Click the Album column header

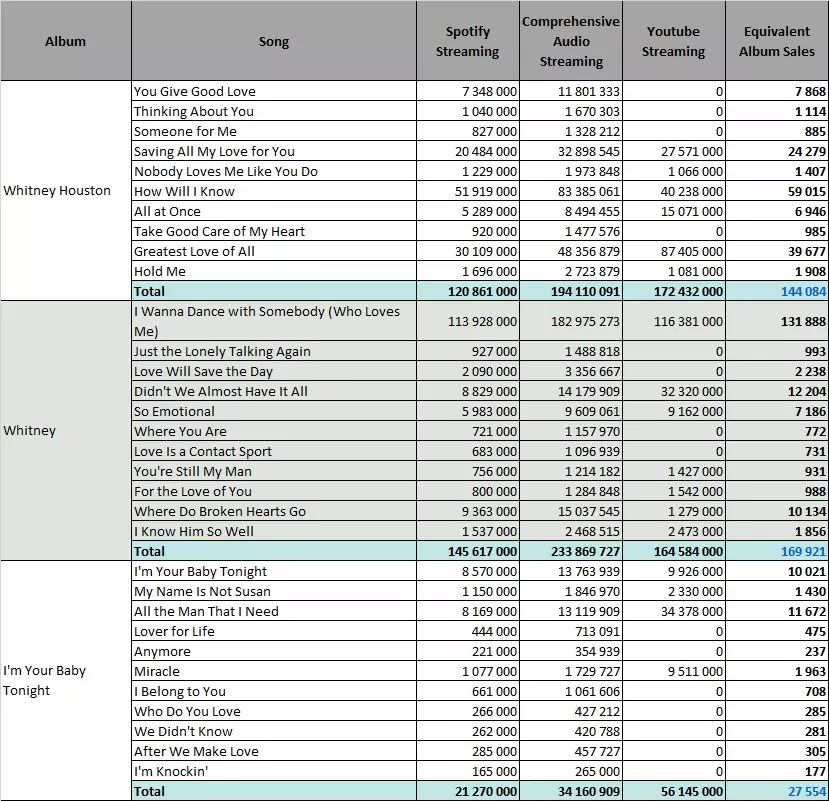(66, 41)
